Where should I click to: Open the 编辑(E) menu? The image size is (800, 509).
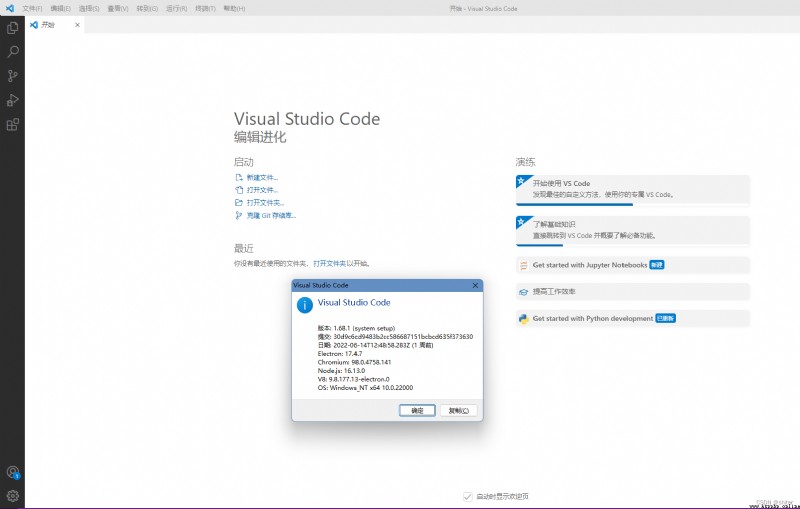click(x=60, y=9)
